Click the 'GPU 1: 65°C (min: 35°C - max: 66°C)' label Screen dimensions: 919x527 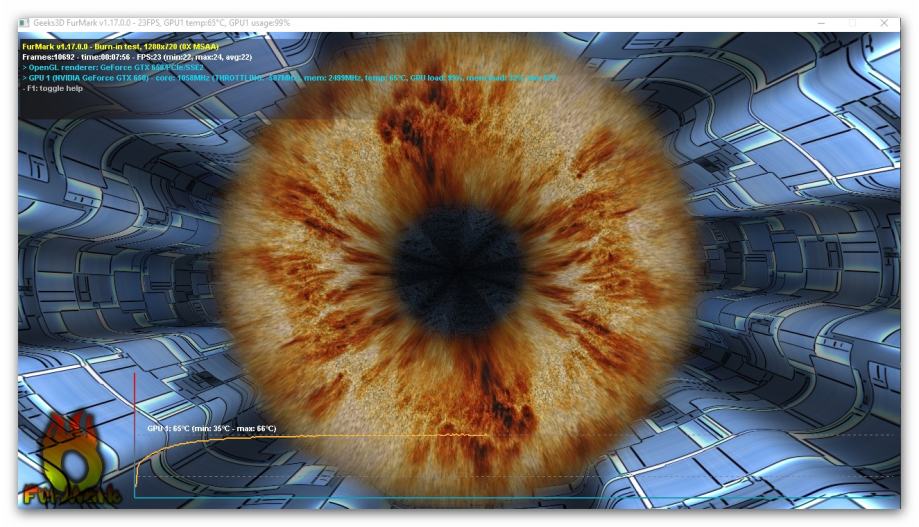click(212, 429)
